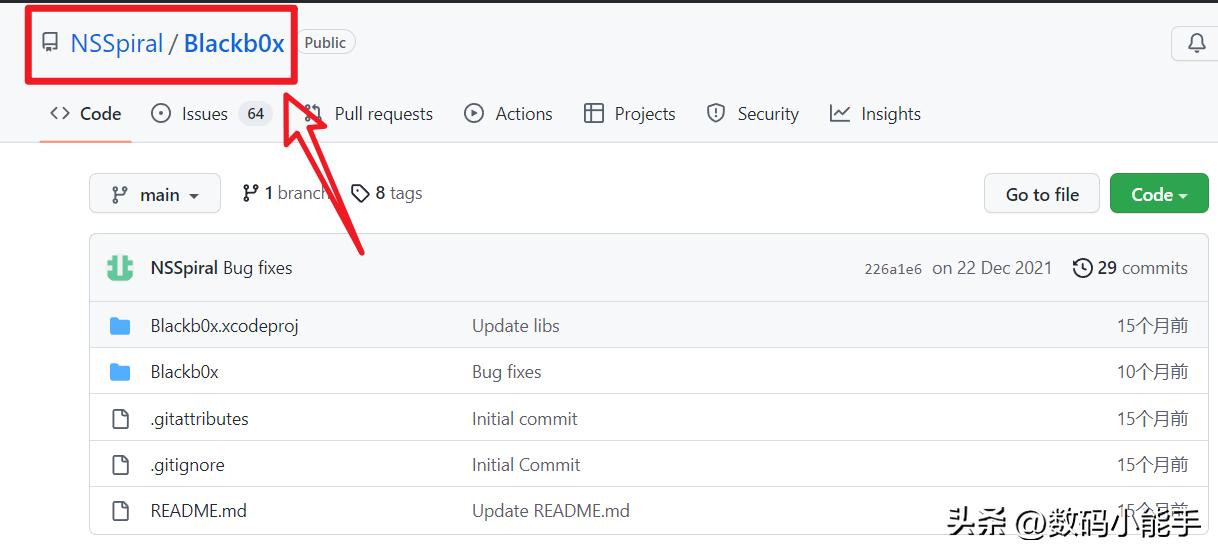Click file icon for .gitattributes
Screen dimensions: 1218x554
pos(120,419)
